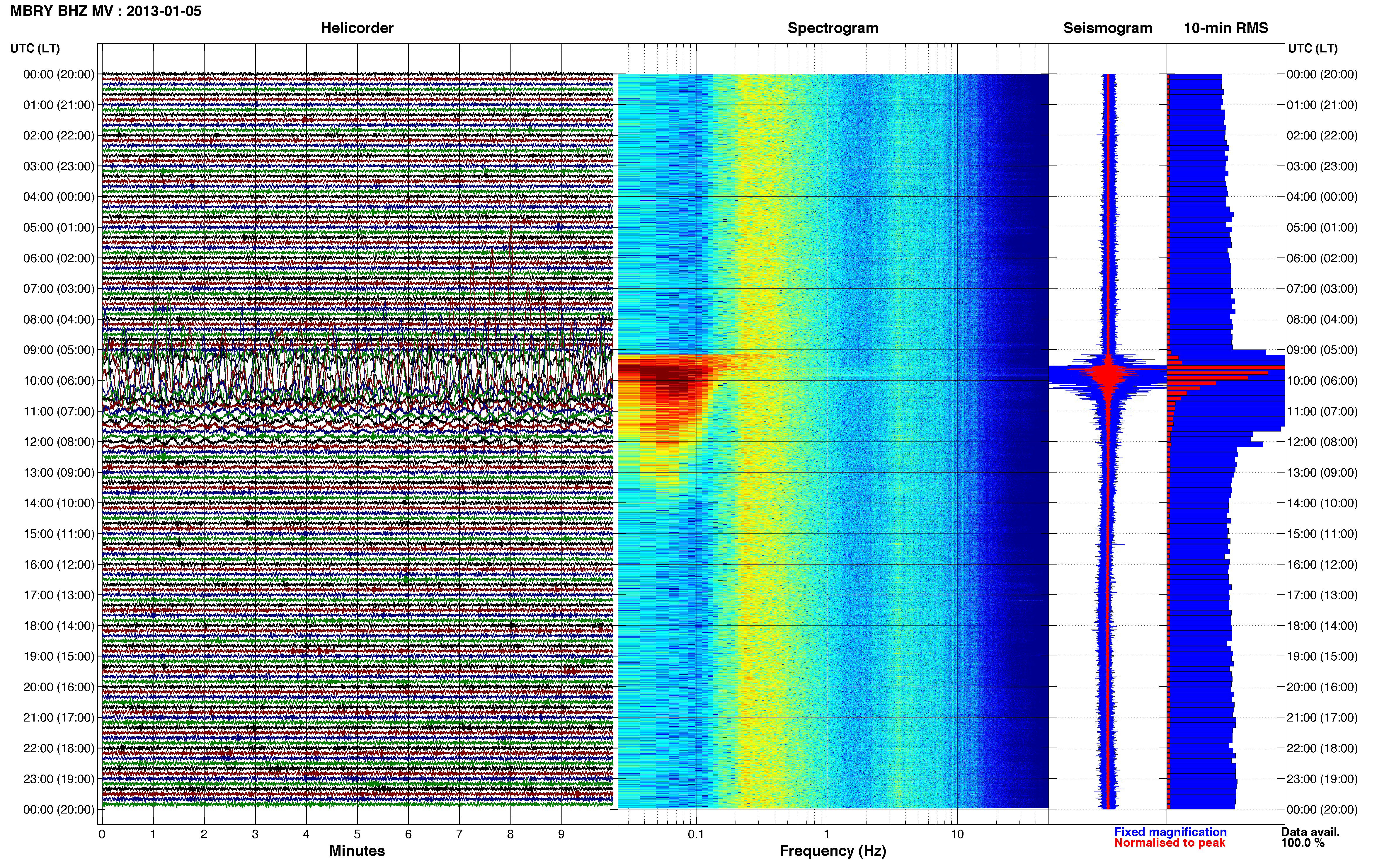
Task: Click the 'Fixed magnification' legend text
Action: 1170,832
